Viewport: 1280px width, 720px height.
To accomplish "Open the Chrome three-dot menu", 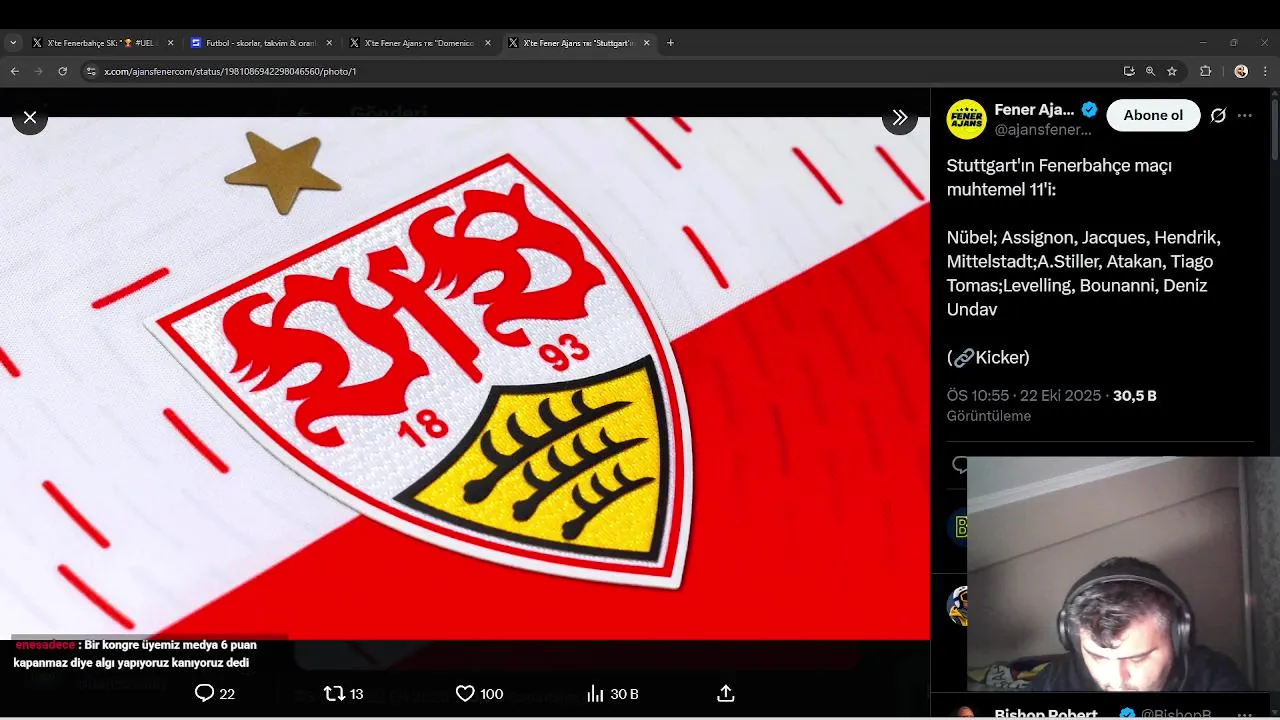I will (1265, 71).
